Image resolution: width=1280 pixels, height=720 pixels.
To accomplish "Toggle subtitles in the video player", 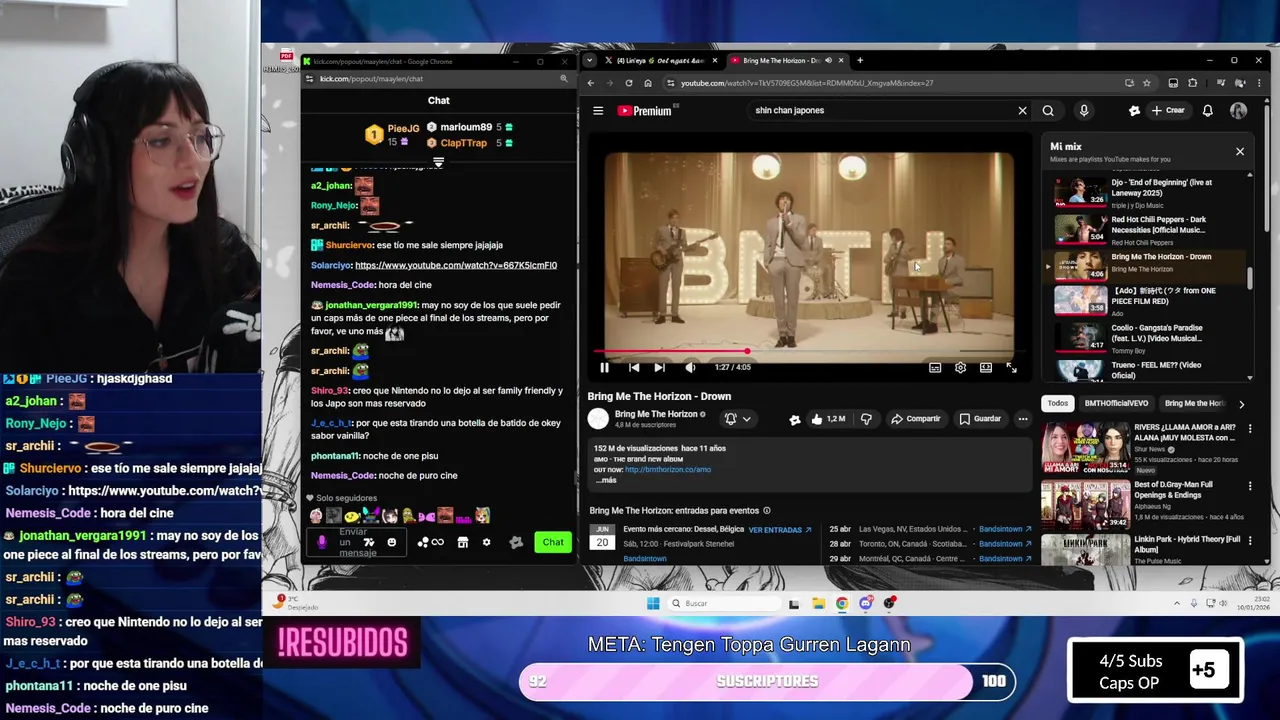I will pos(935,368).
